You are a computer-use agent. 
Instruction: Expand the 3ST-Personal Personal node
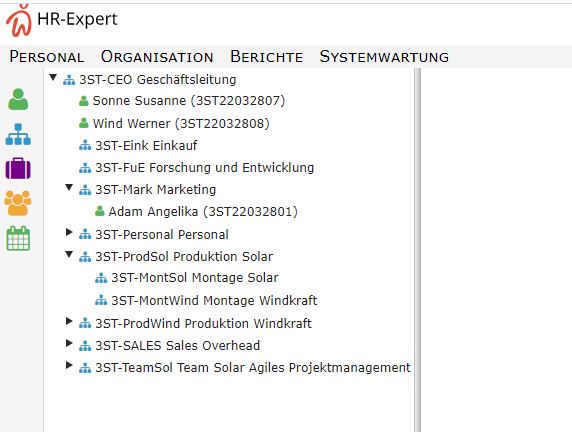69,232
